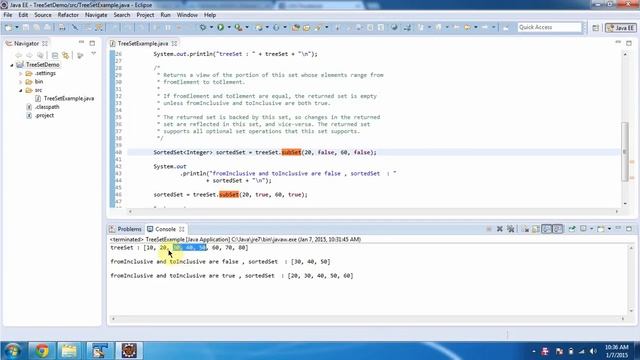Click the New toolbar icon
The width and height of the screenshot is (640, 360).
[x=8, y=27]
